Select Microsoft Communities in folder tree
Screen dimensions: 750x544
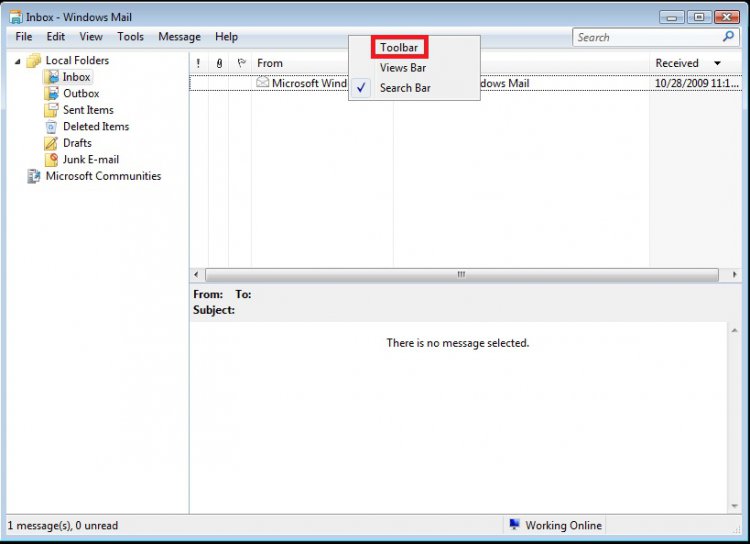pos(103,176)
